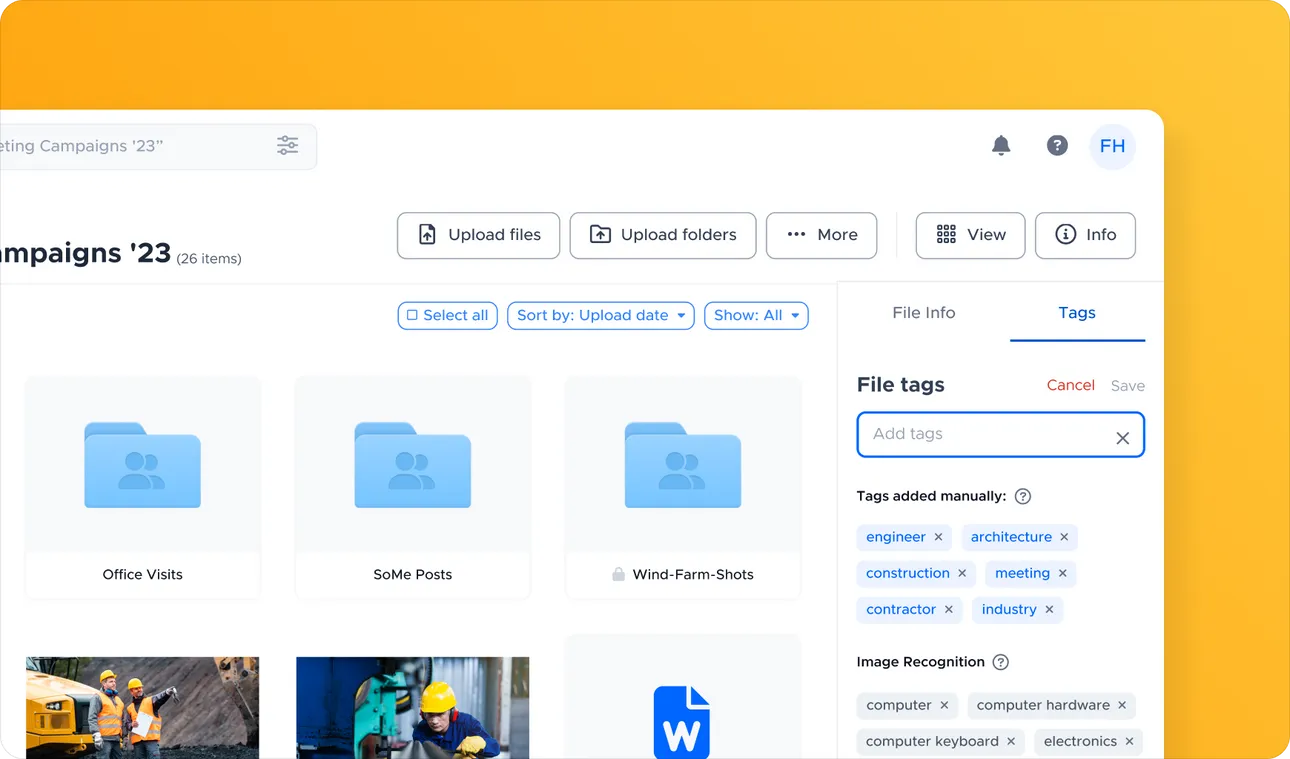
Task: Open search filter settings icon
Action: (x=288, y=146)
